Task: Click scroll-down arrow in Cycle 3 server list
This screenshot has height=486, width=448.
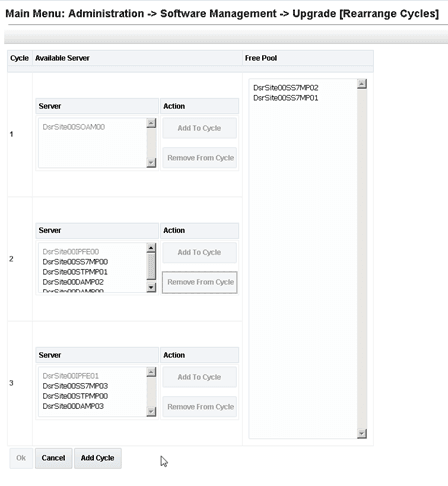Action: pos(151,412)
